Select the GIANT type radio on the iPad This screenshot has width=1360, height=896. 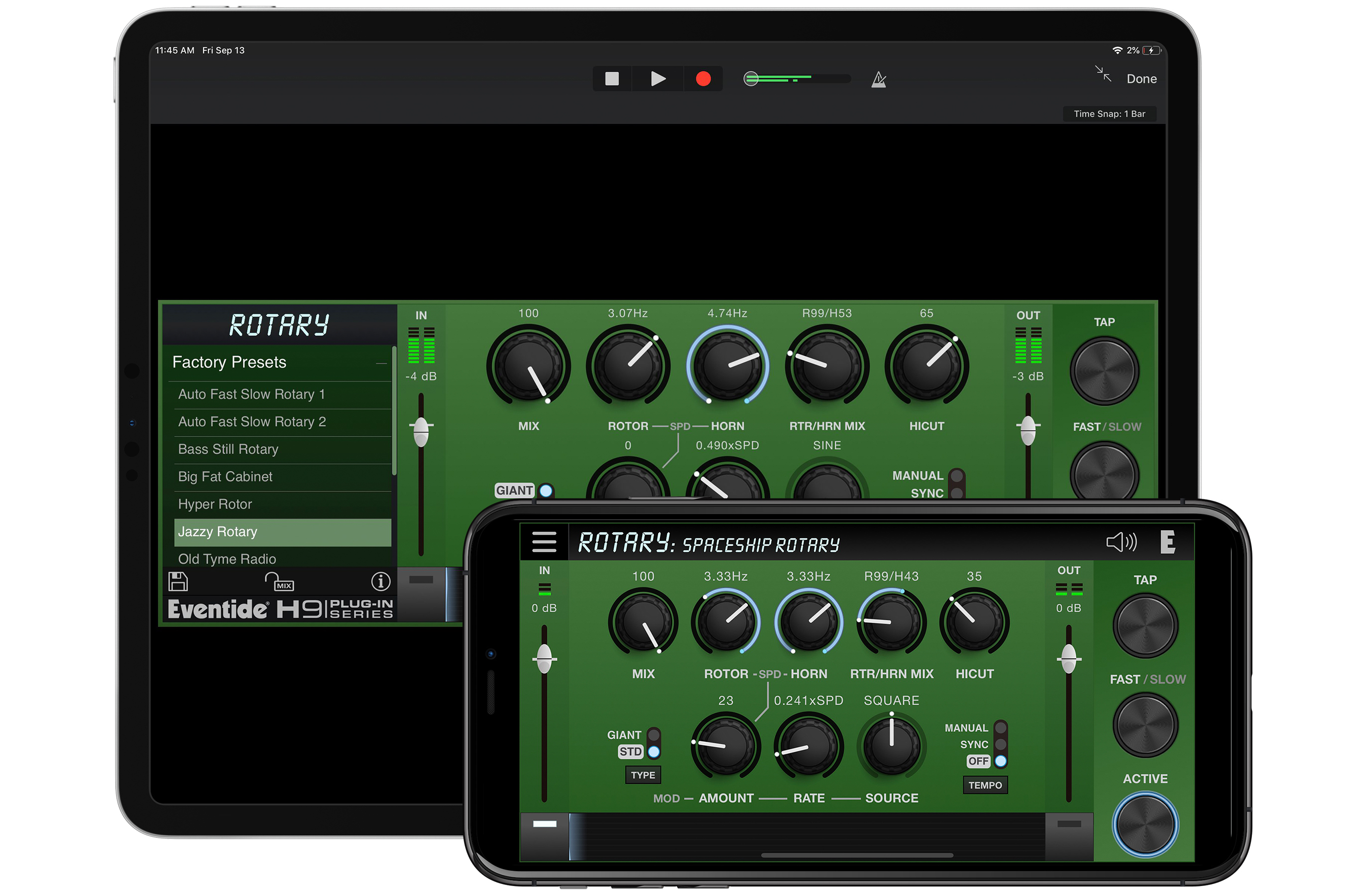tap(546, 491)
